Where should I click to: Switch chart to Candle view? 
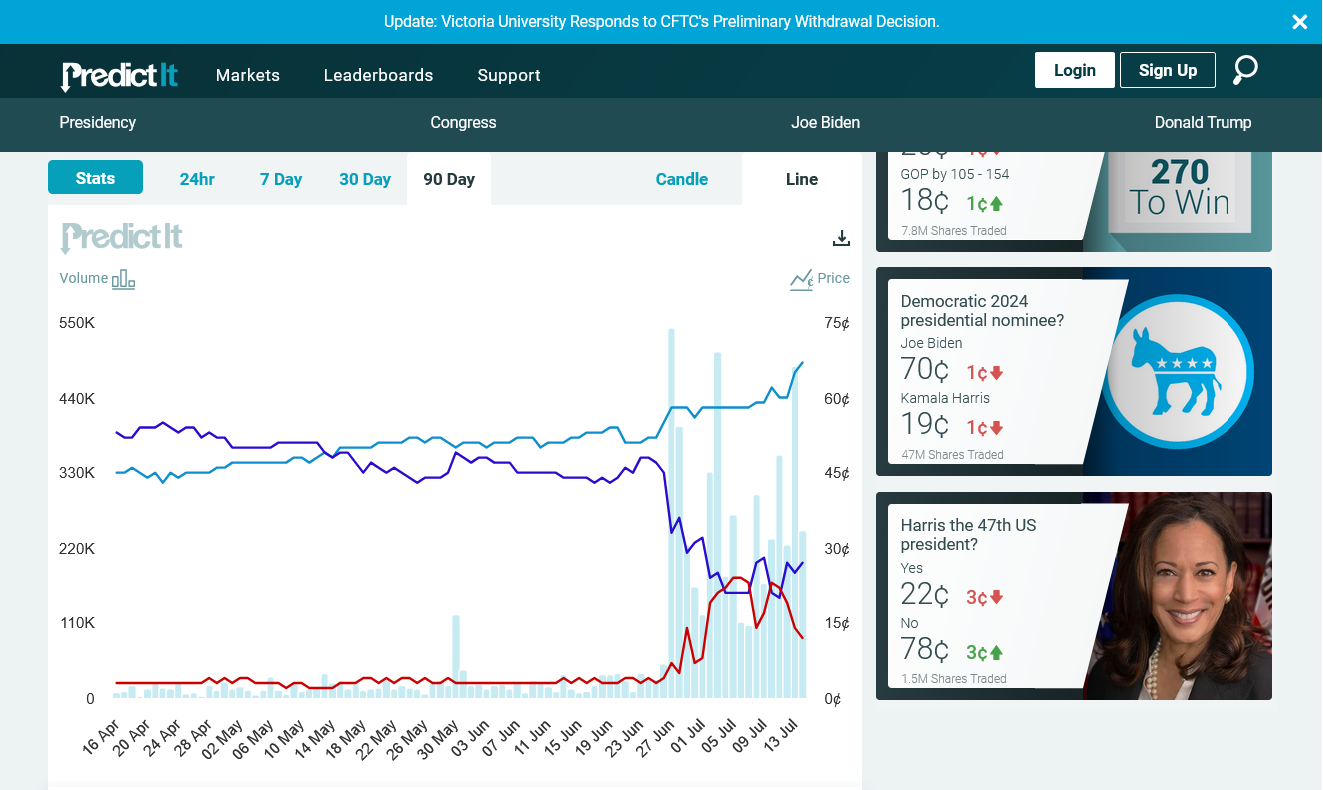coord(681,179)
